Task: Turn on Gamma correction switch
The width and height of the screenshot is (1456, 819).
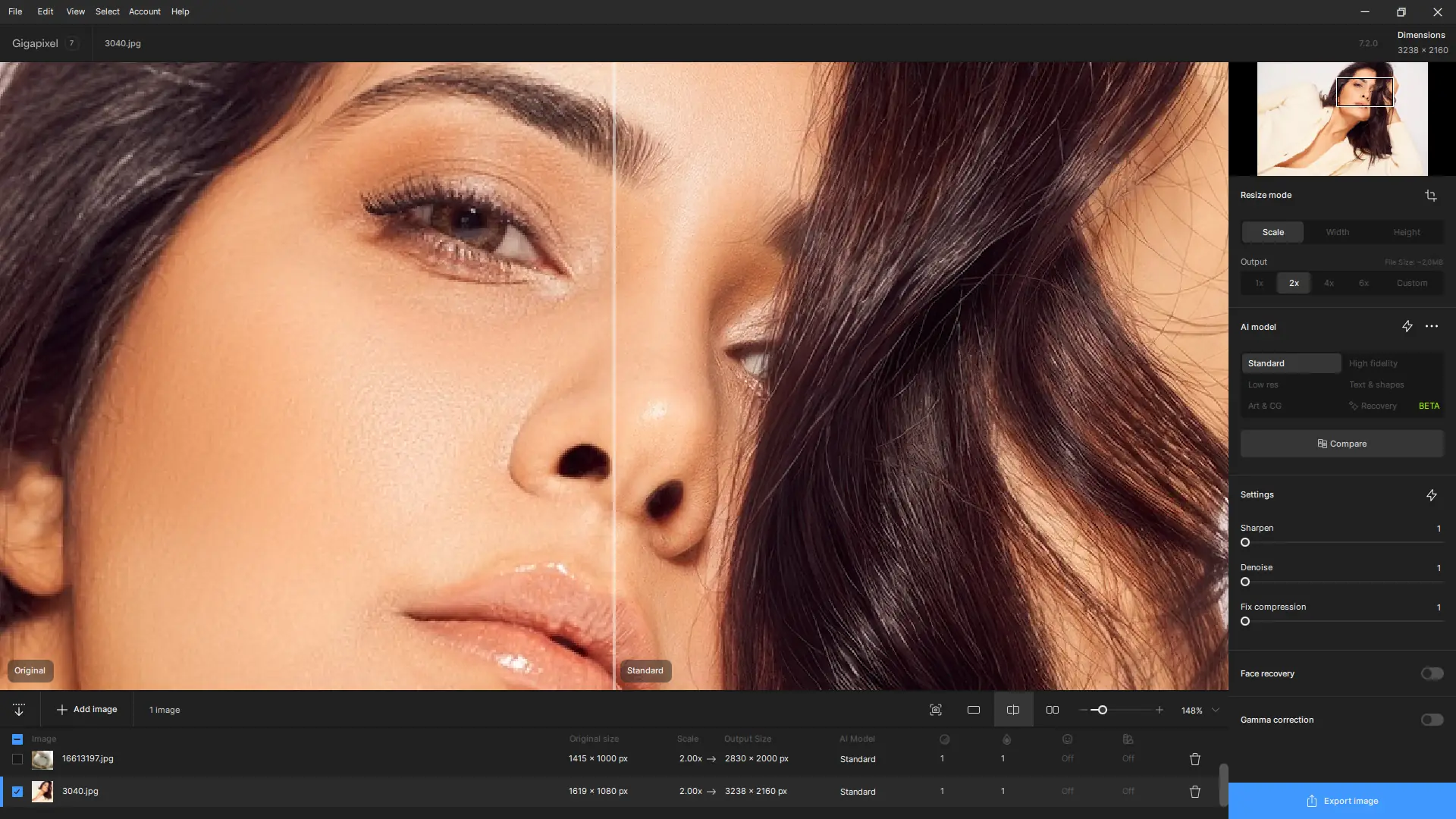Action: point(1432,720)
